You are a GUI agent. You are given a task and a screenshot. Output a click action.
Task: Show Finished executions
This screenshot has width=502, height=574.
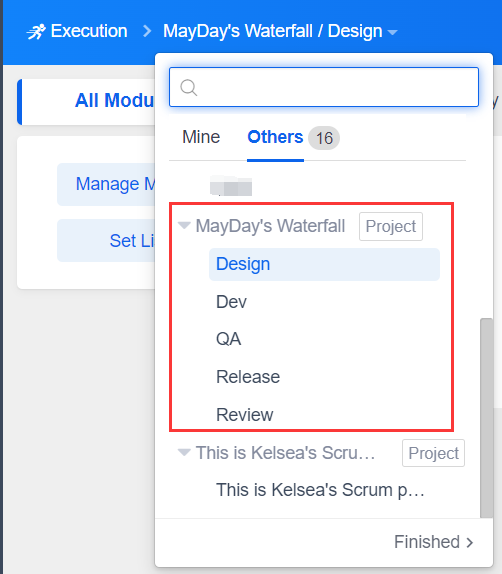(x=427, y=542)
